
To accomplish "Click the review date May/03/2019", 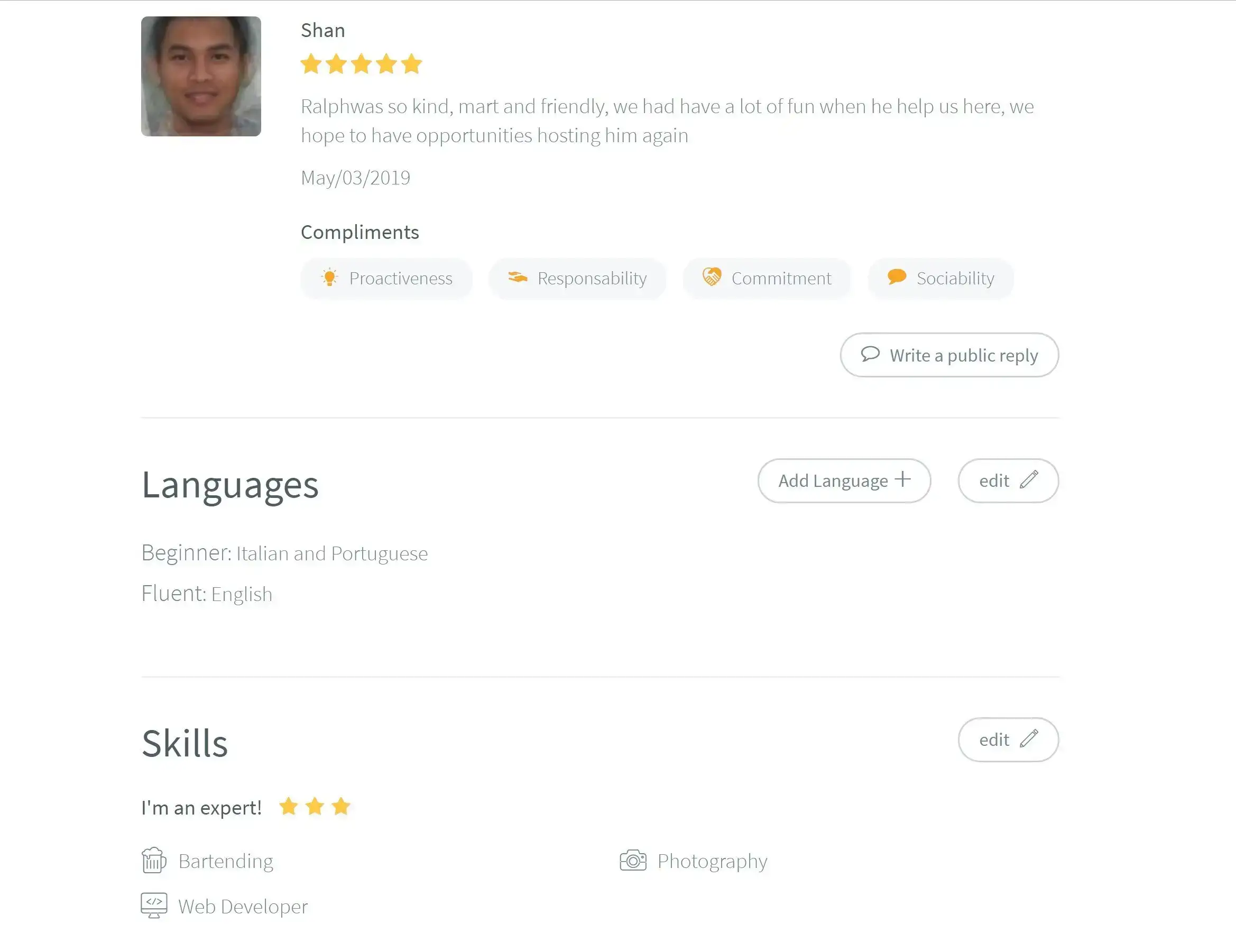I will click(x=355, y=178).
